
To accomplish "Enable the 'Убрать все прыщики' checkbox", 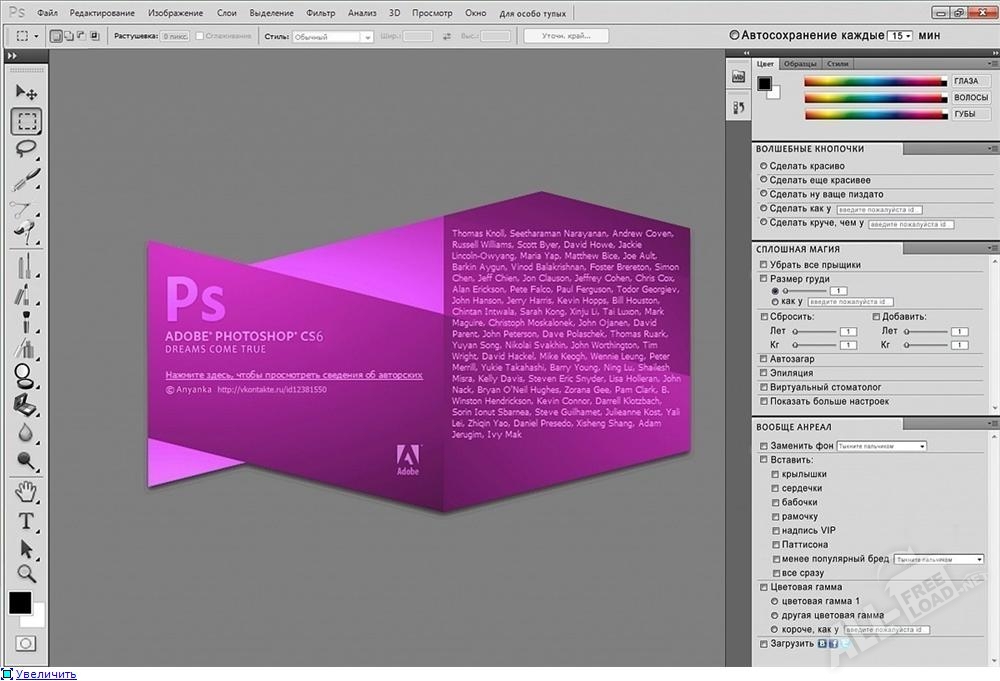I will (764, 265).
